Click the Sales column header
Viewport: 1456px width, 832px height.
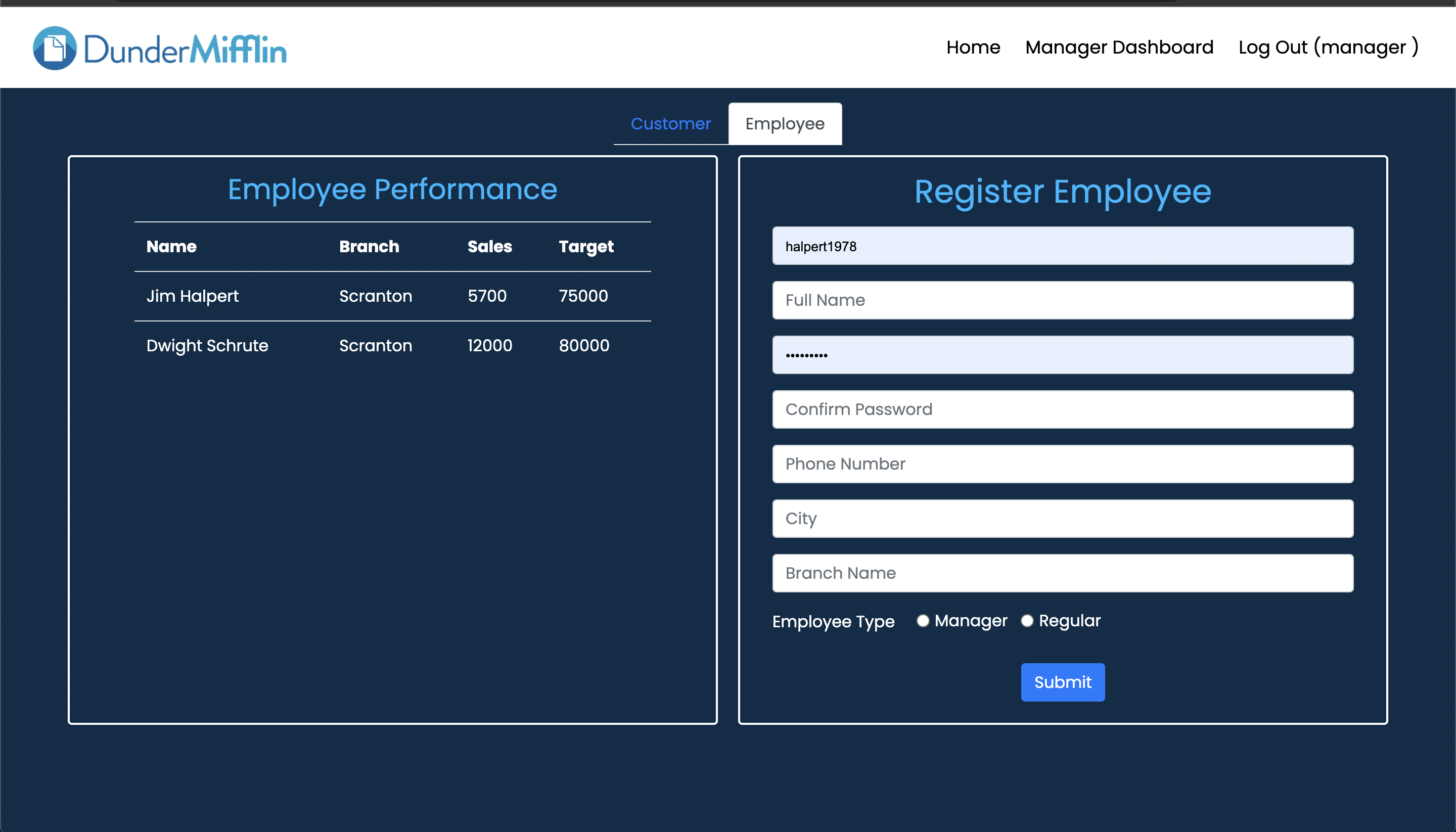click(x=489, y=247)
